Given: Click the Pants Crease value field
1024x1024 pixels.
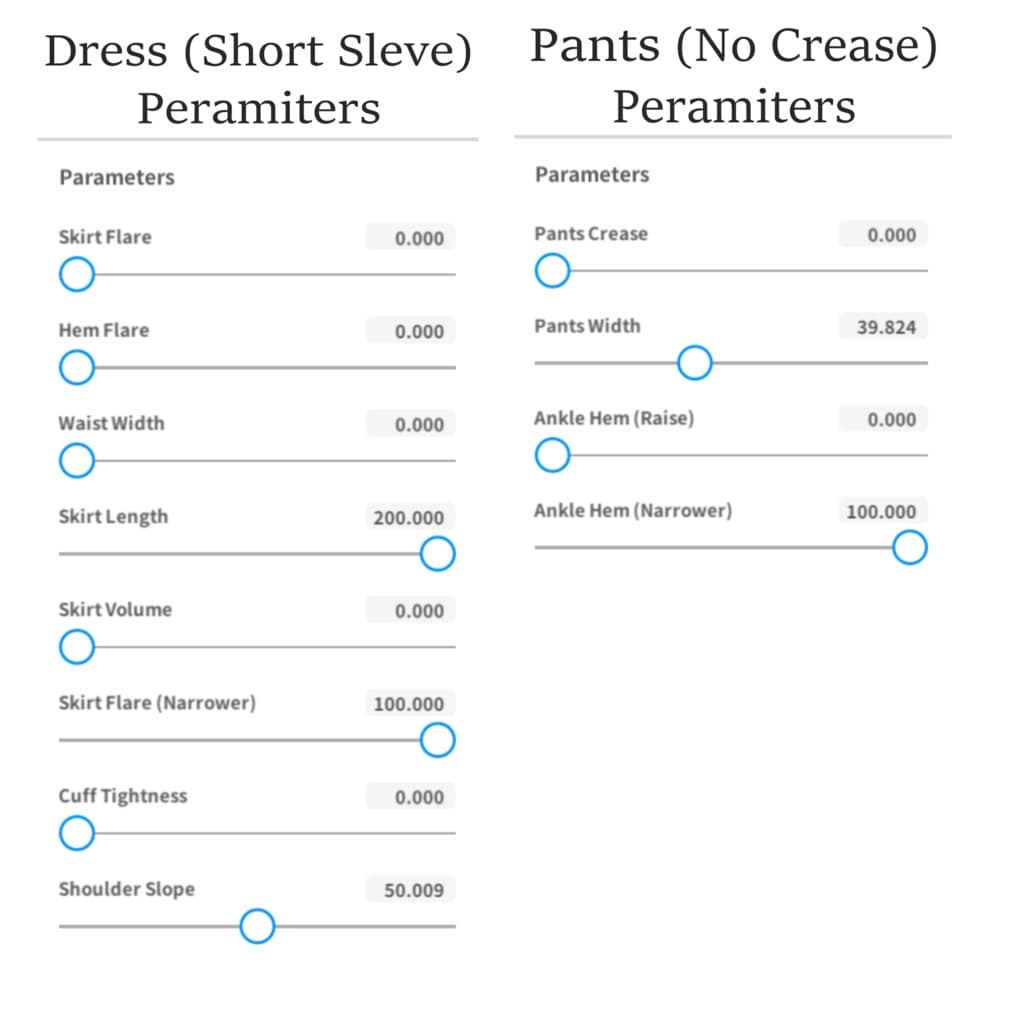Looking at the screenshot, I should point(885,235).
